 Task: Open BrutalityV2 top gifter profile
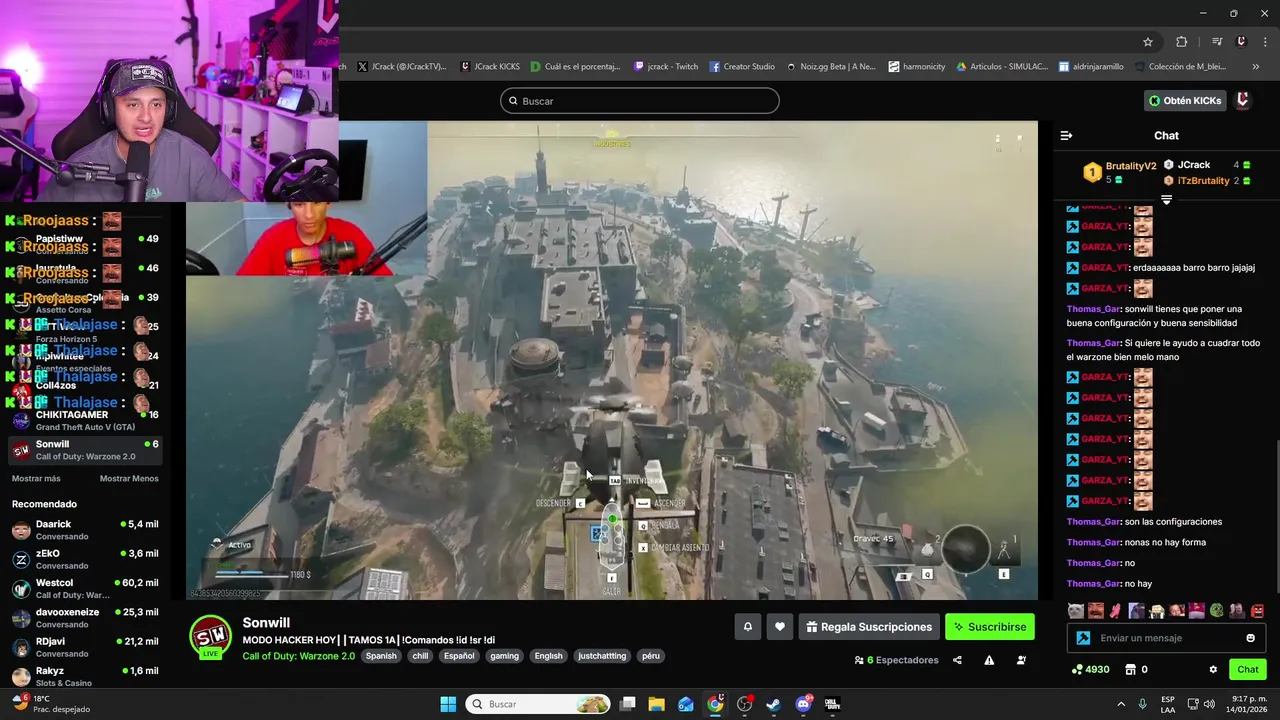1130,166
